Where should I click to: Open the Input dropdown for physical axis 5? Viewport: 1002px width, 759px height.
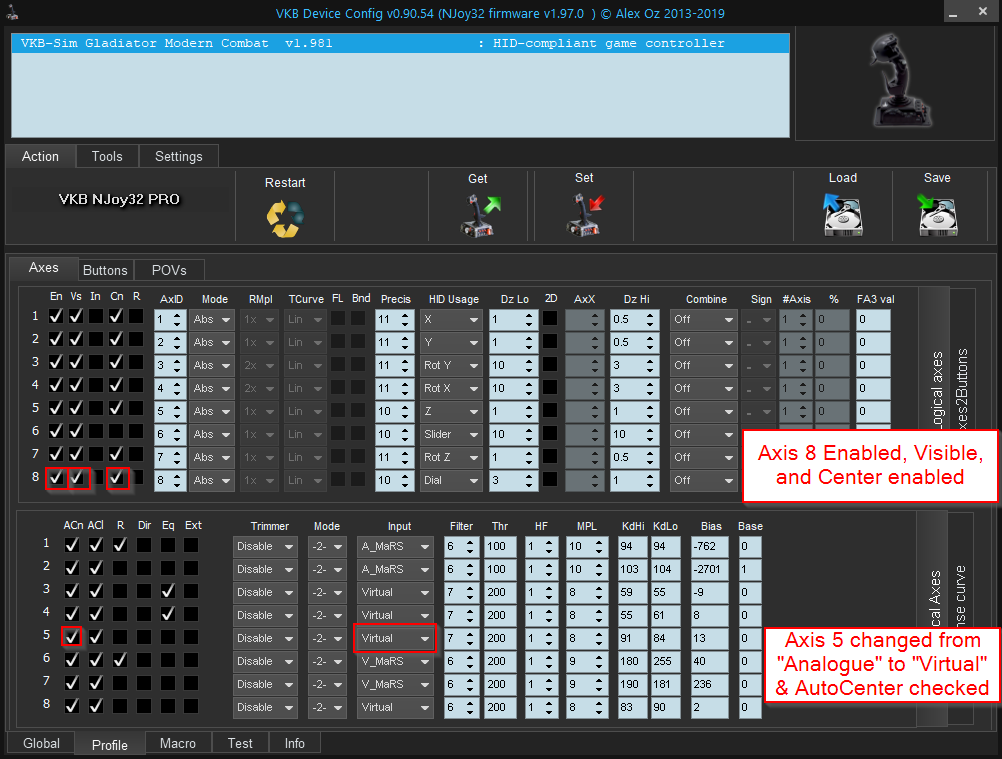pos(396,638)
